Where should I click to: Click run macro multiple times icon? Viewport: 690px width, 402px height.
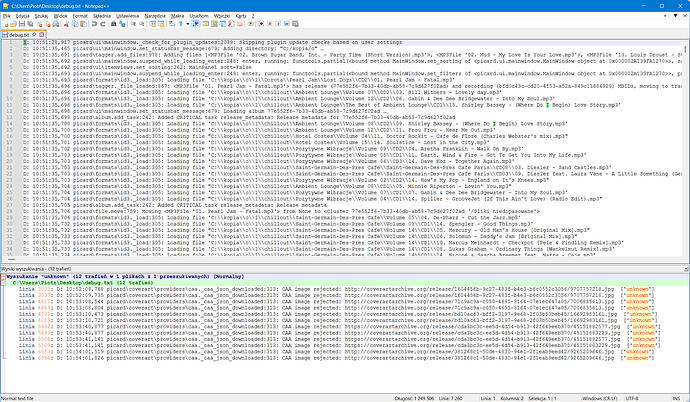(287, 24)
